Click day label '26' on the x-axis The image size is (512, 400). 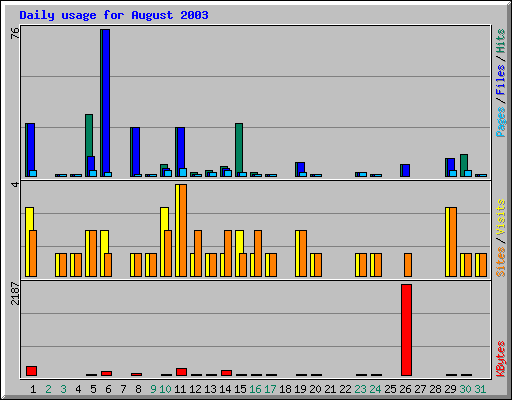(x=405, y=389)
